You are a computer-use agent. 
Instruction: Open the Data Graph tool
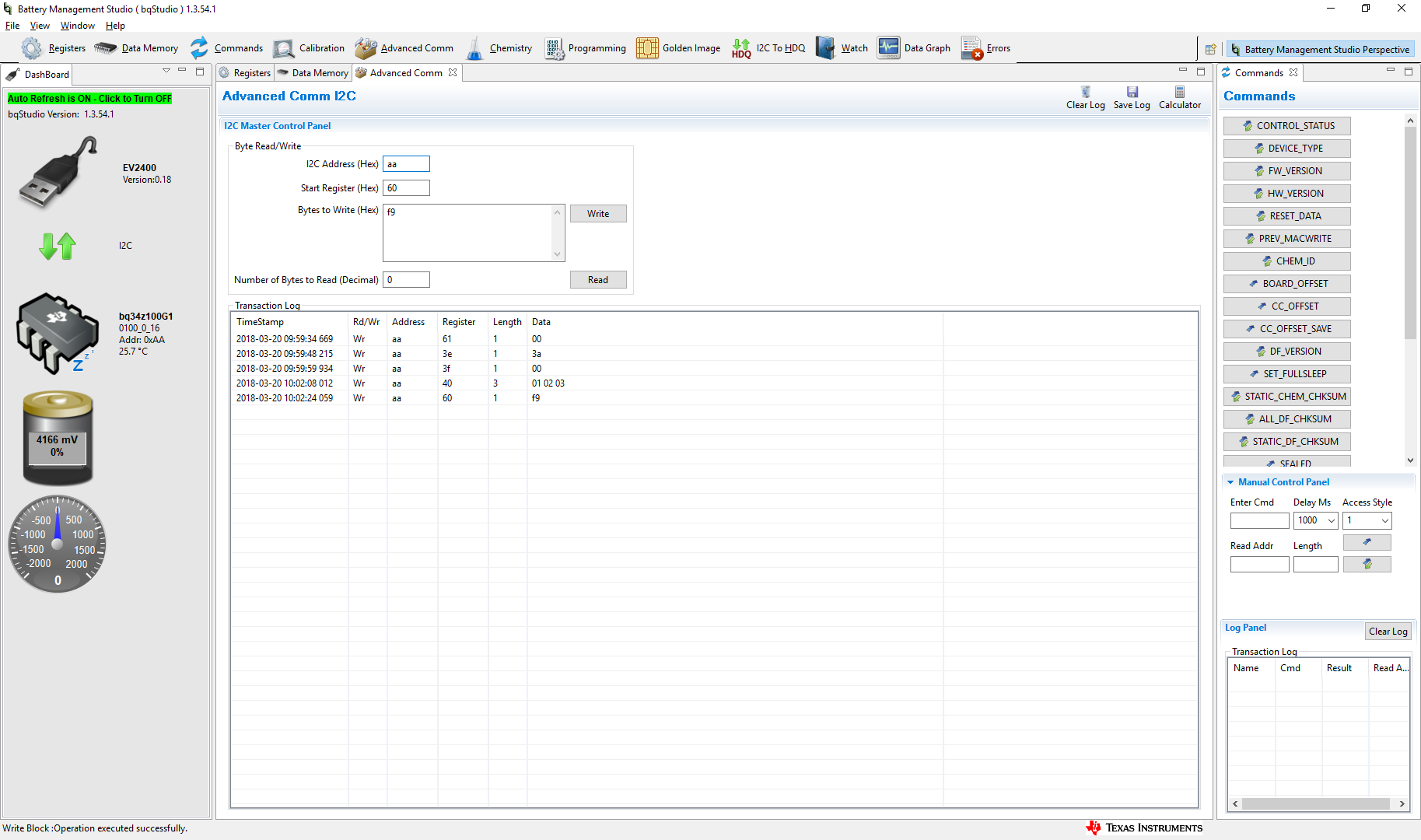point(914,48)
